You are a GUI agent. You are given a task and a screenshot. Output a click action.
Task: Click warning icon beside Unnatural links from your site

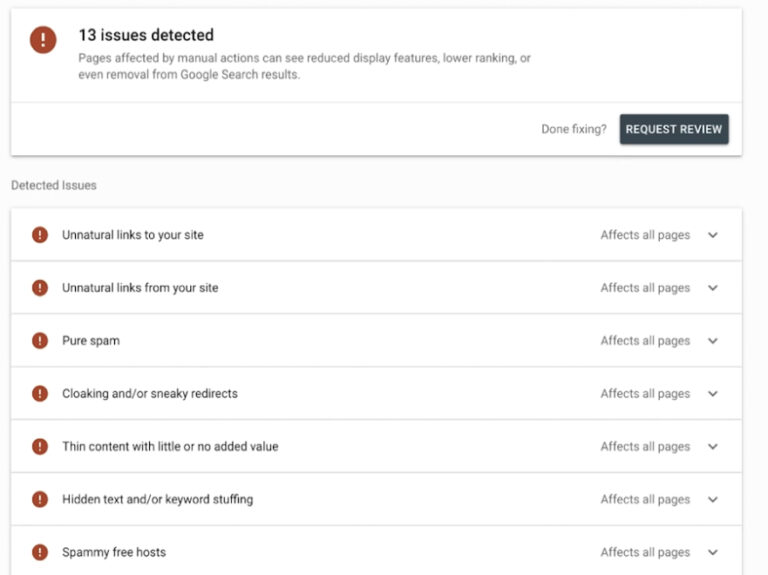[40, 288]
